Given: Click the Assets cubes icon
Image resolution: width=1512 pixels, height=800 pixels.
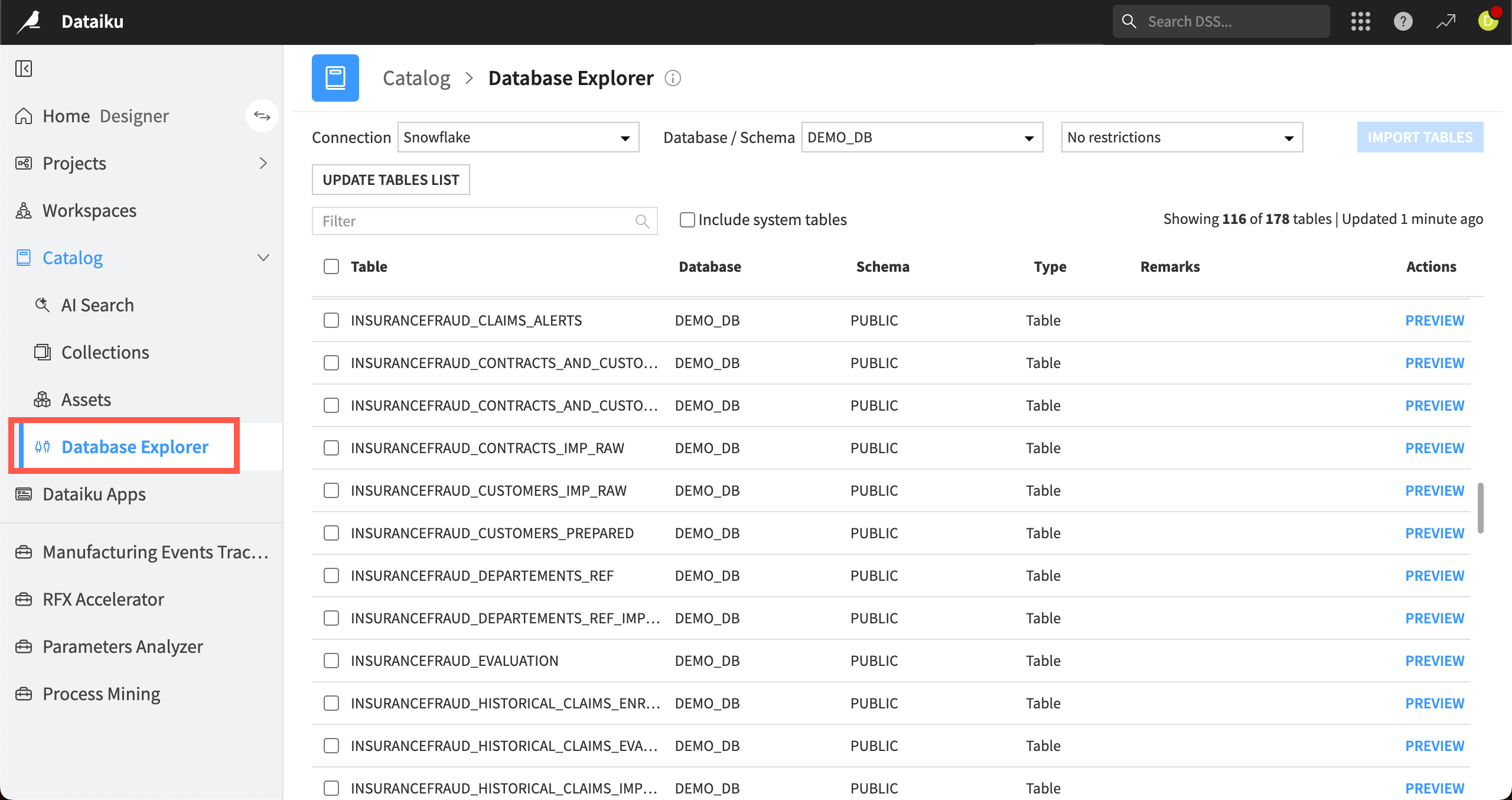Looking at the screenshot, I should pyautogui.click(x=43, y=399).
